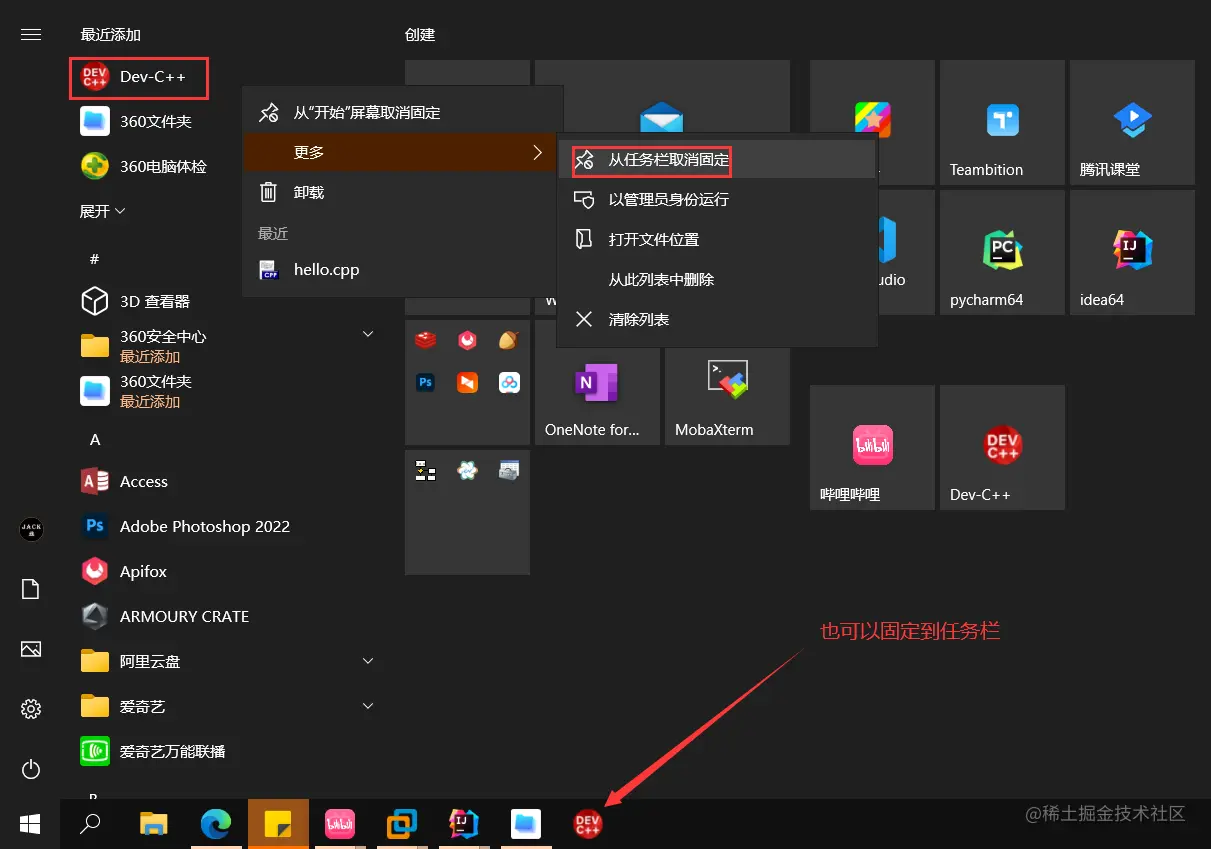
Task: Click the A letter heading in app list
Action: [x=95, y=440]
